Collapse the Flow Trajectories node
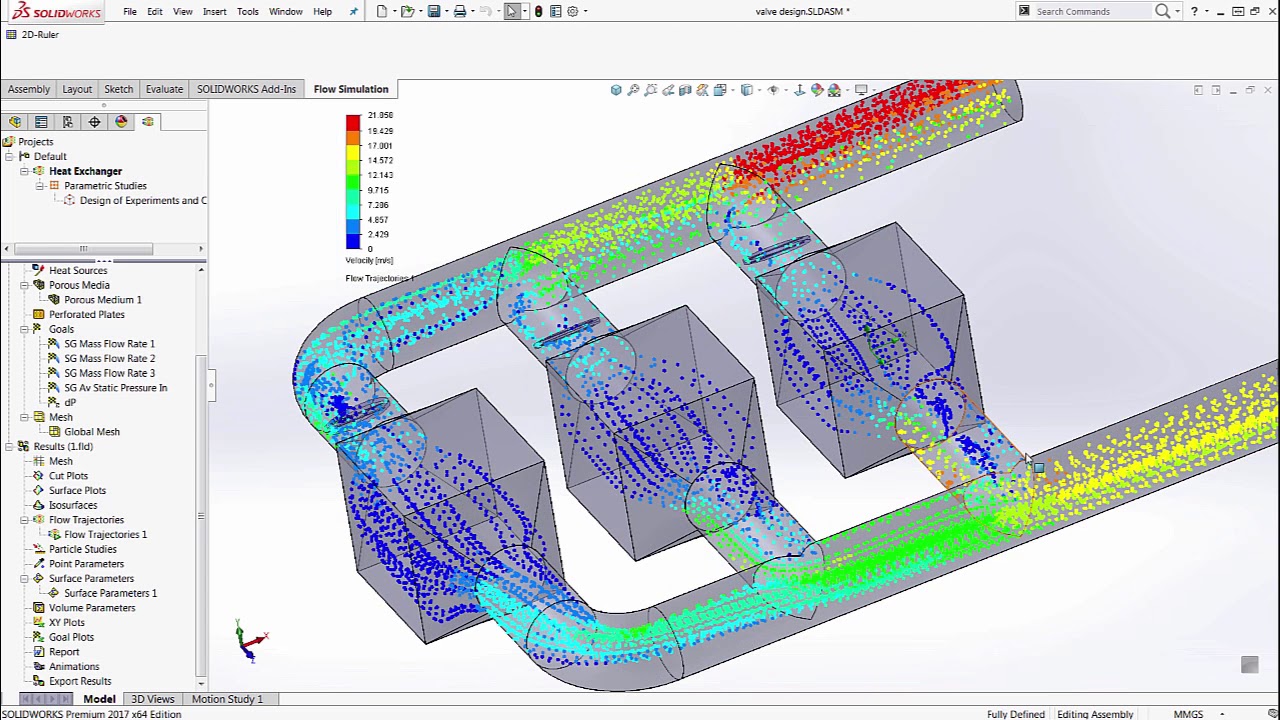The height and width of the screenshot is (720, 1280). (24, 520)
